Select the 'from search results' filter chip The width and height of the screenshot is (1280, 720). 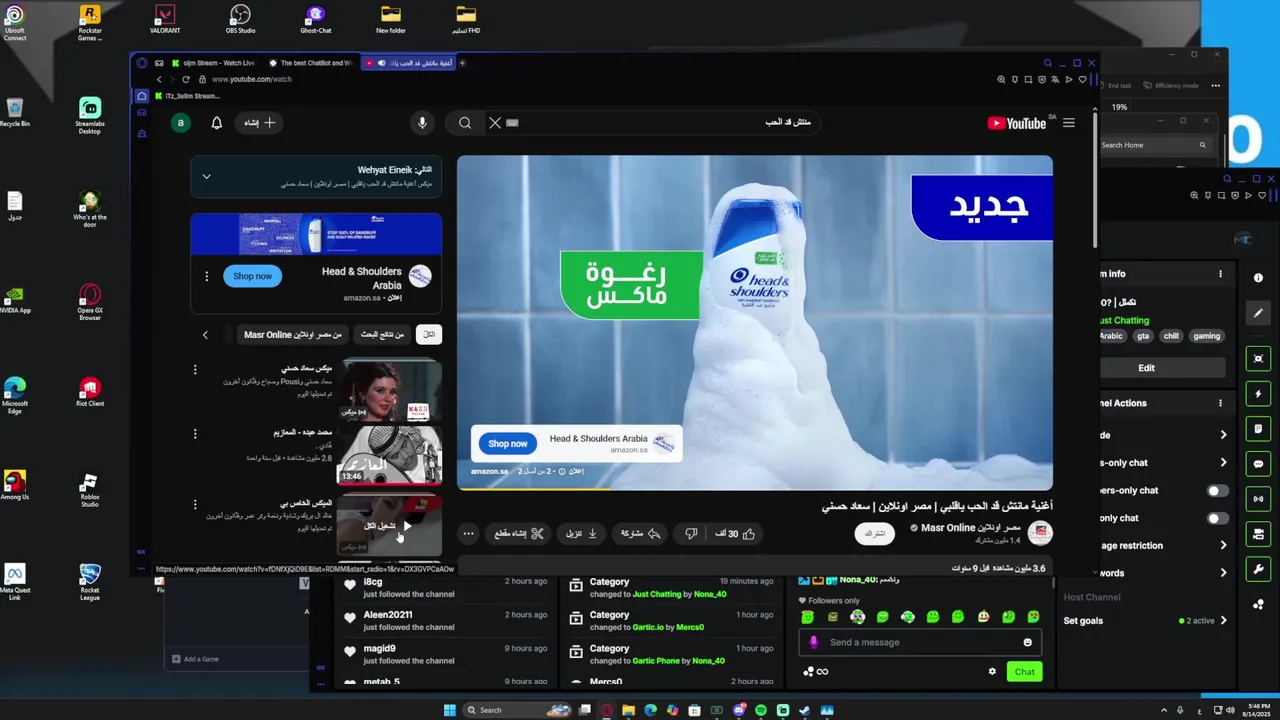[382, 335]
